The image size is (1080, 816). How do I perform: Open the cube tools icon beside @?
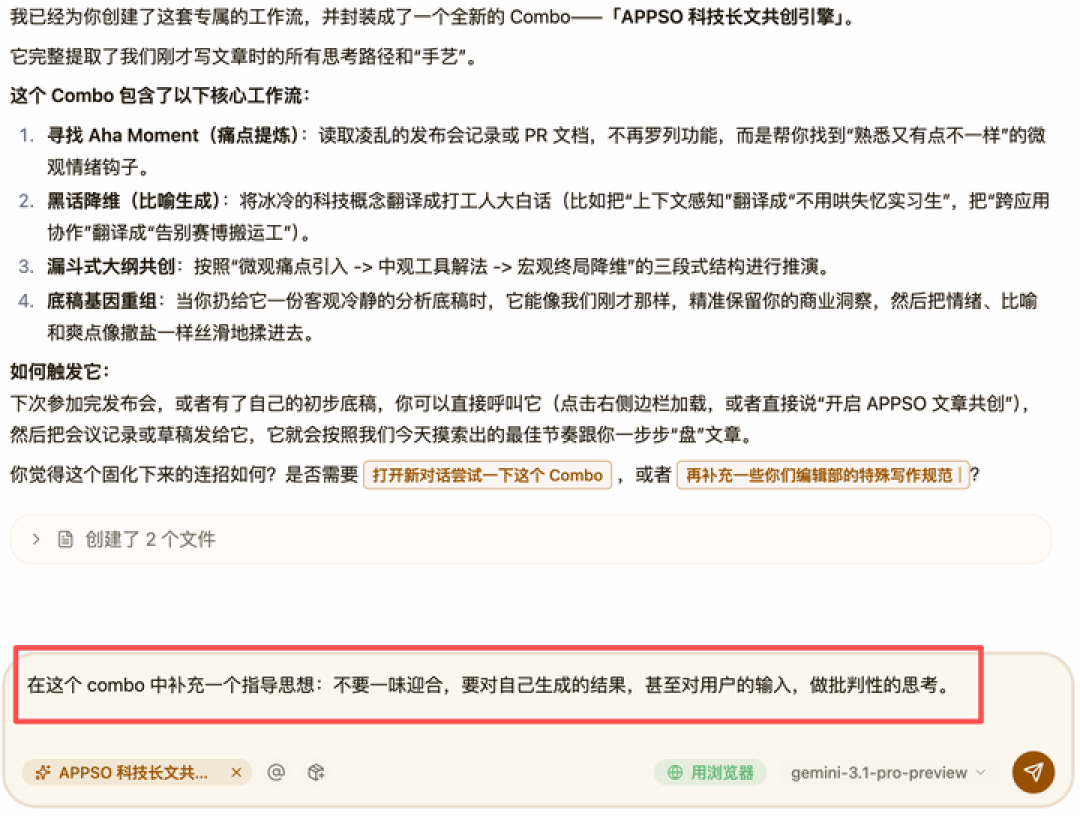[316, 773]
